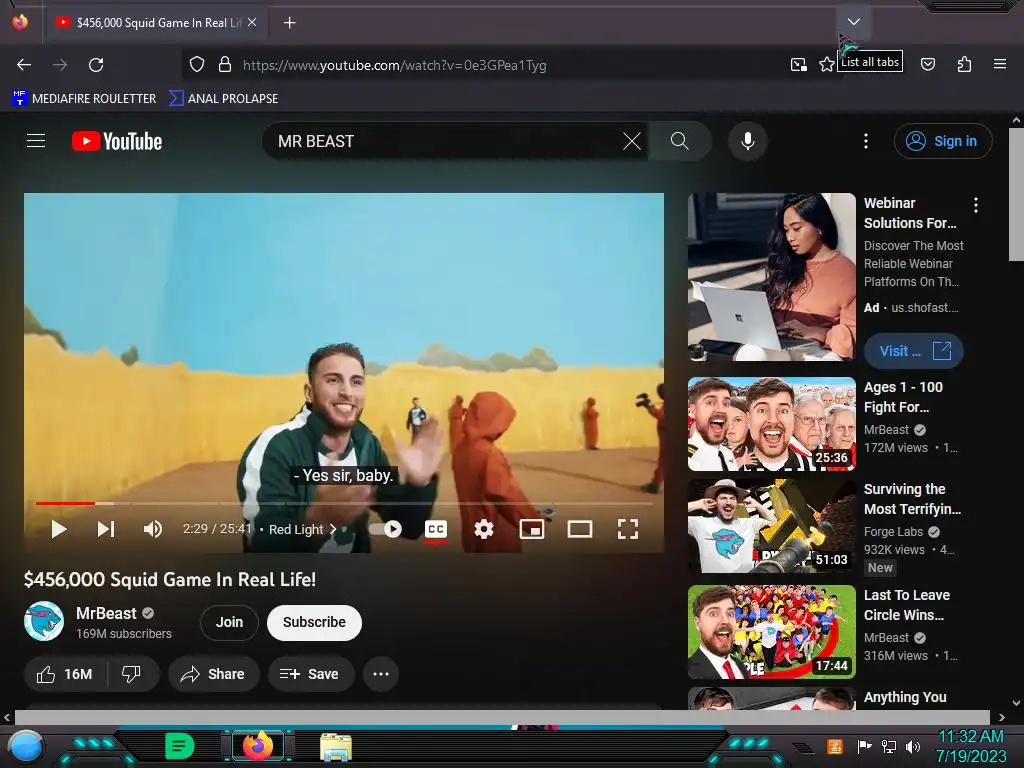Click the padlock site info icon

[225, 65]
